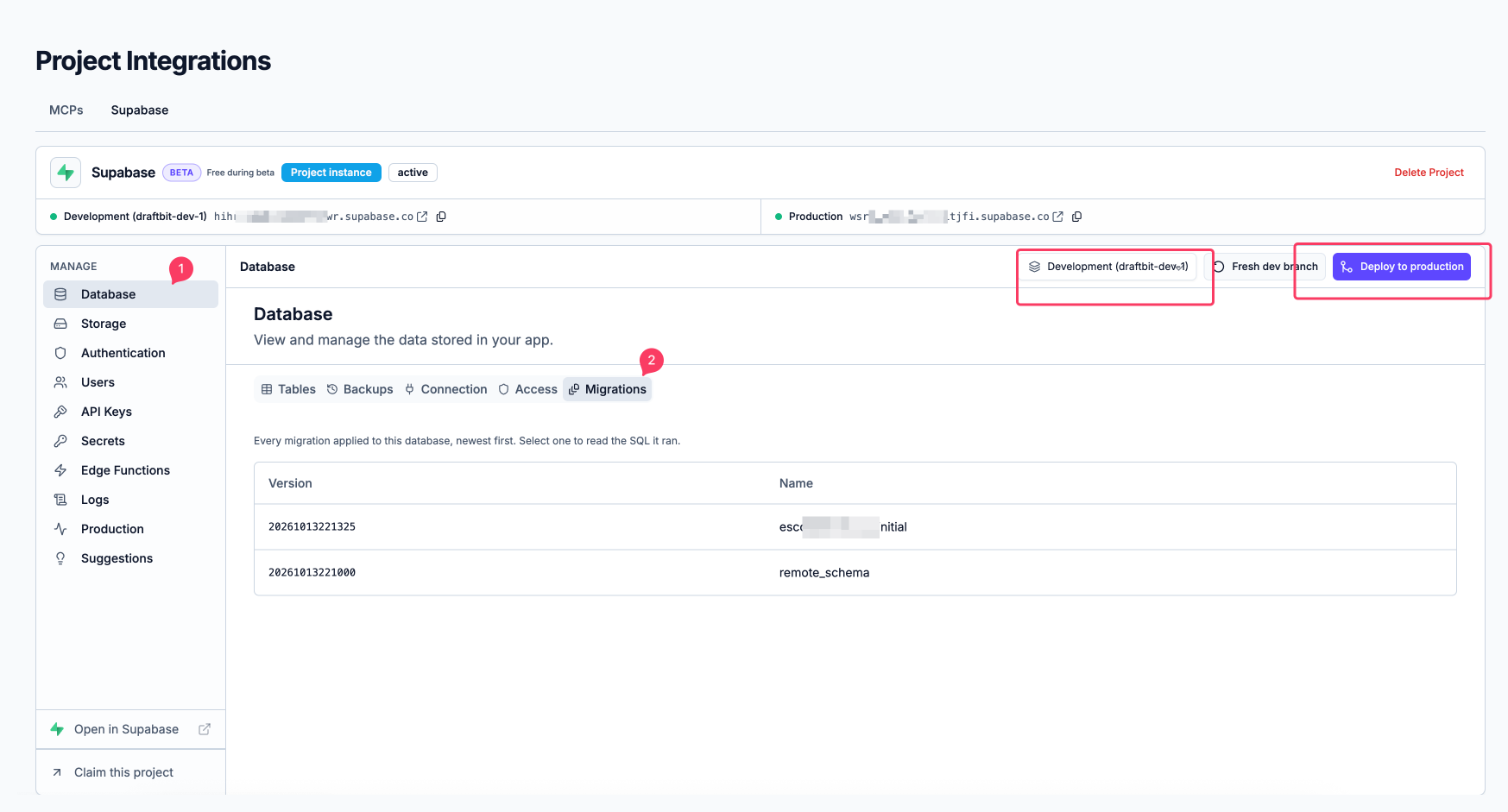Open the Backups database tab
Image resolution: width=1508 pixels, height=812 pixels.
(360, 389)
